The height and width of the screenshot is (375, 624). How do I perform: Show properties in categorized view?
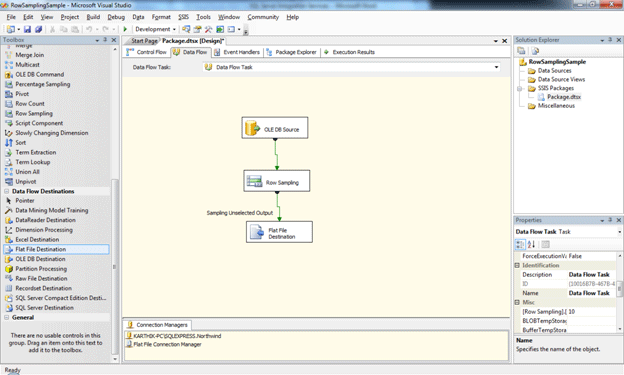point(520,244)
